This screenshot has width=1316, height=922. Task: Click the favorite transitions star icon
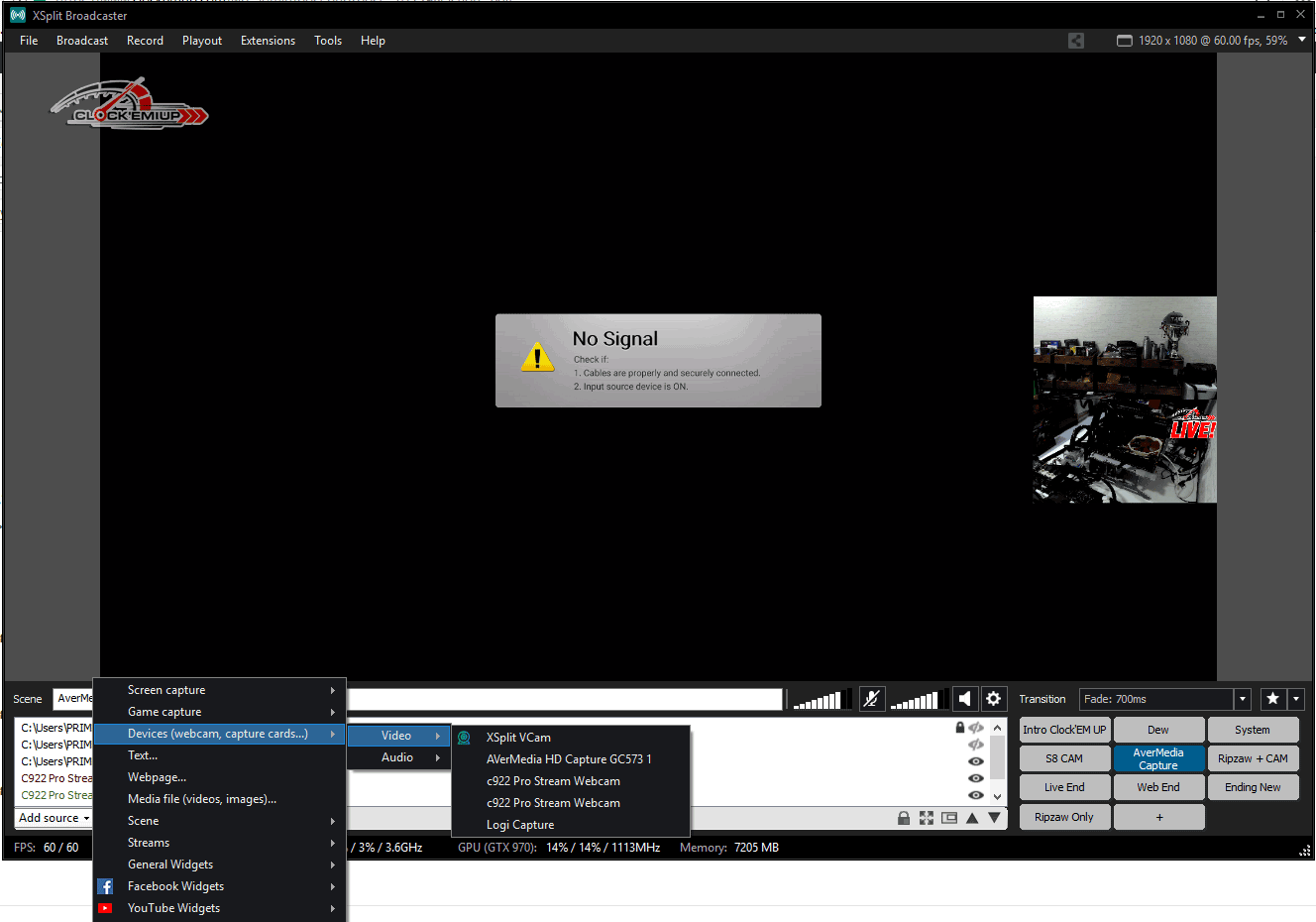coord(1273,699)
